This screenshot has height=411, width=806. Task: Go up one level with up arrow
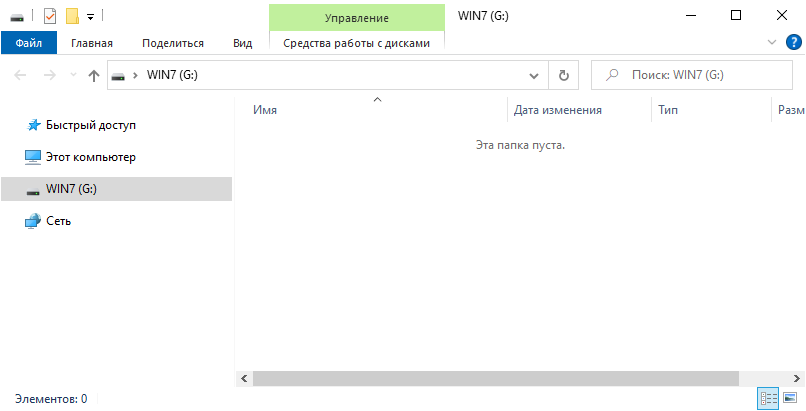coord(94,76)
